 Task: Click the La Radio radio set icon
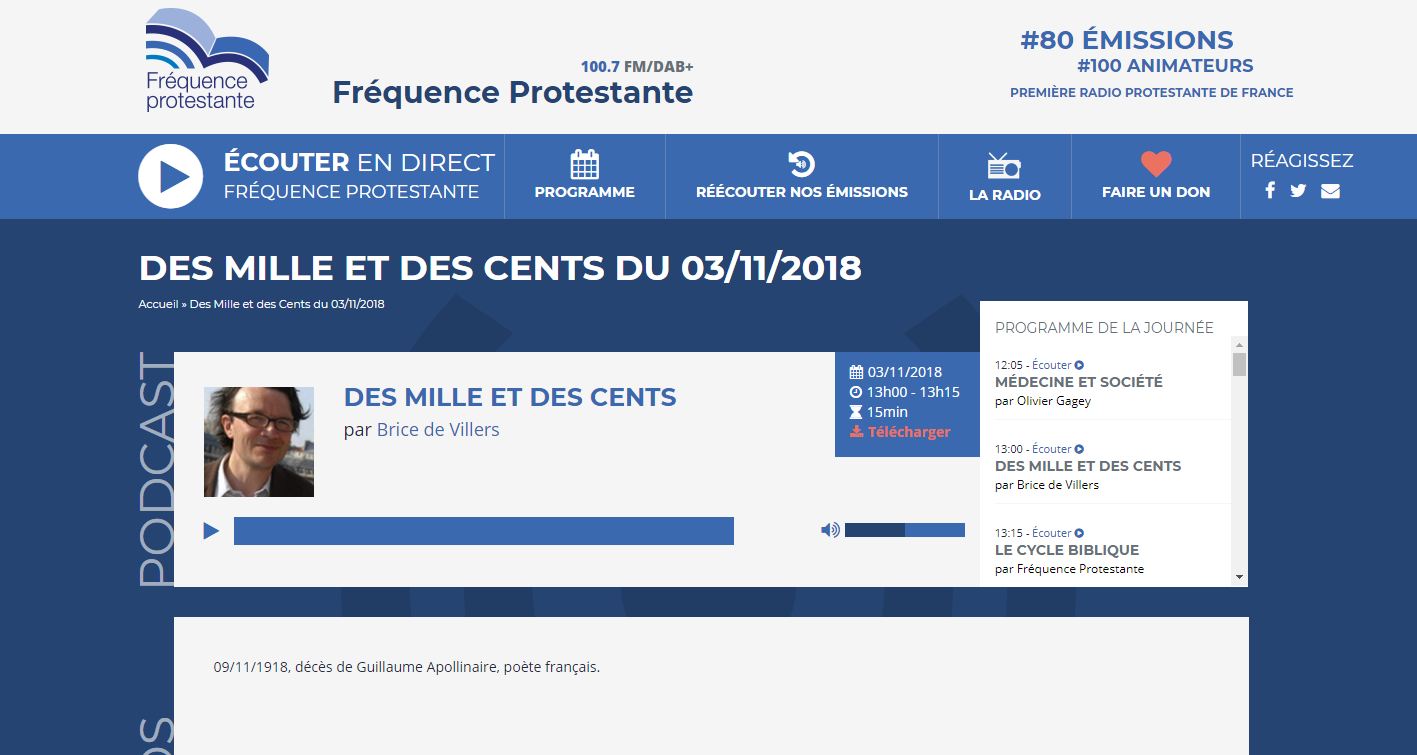coord(1004,166)
